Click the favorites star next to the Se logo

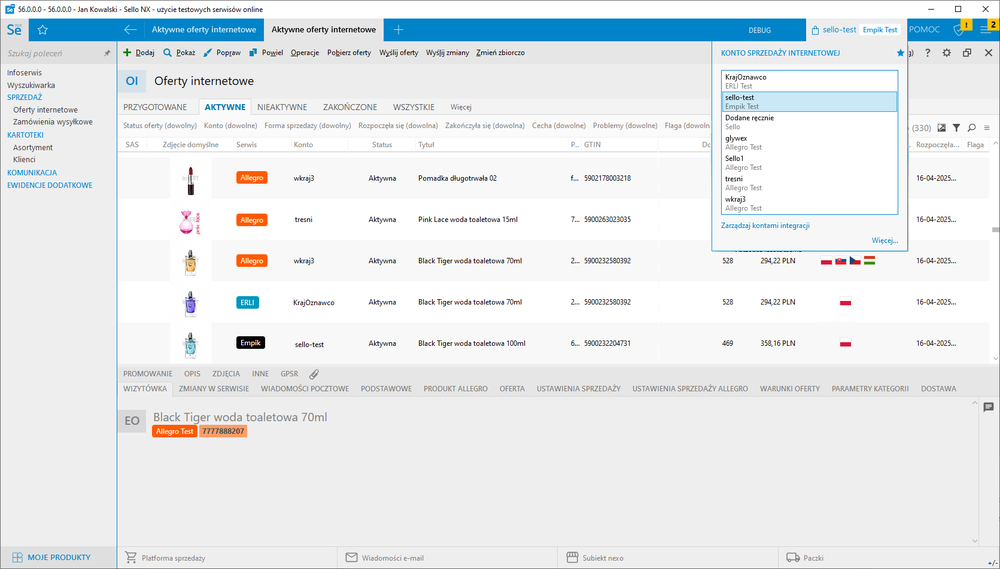(42, 30)
